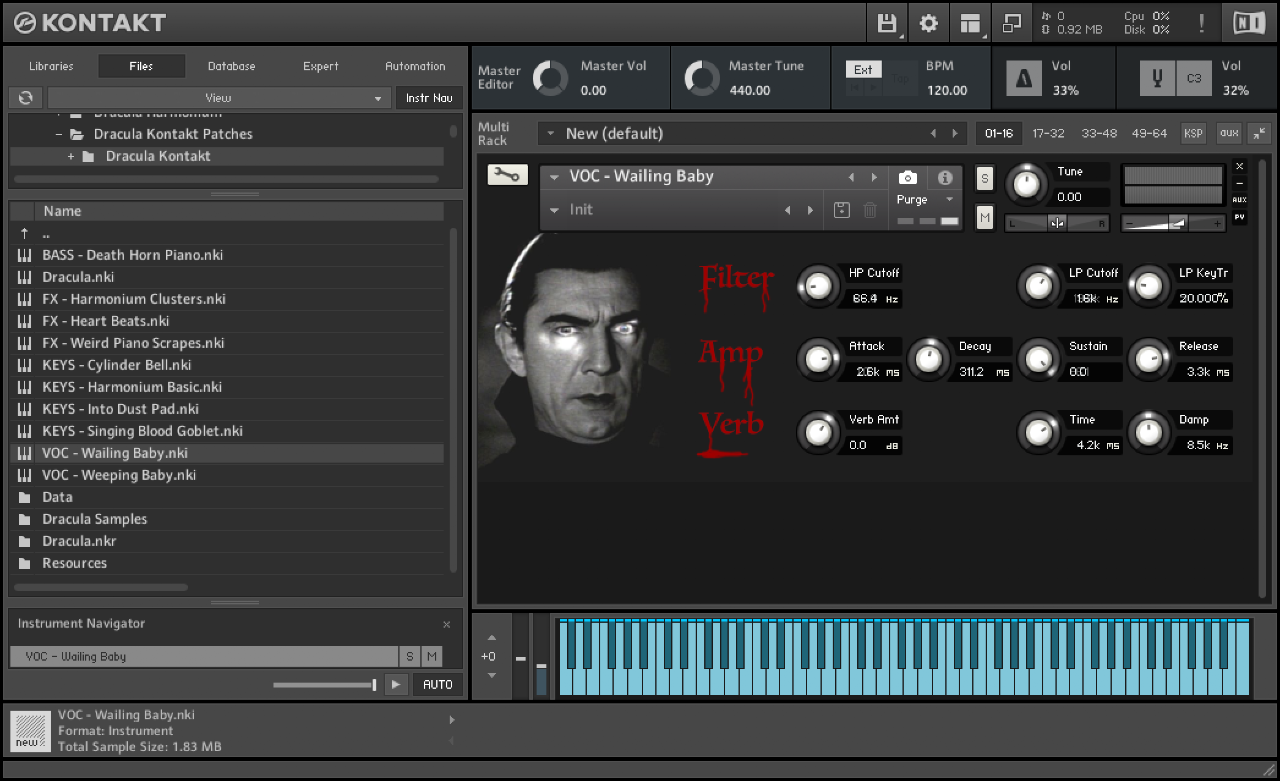1280x781 pixels.
Task: Click the rack minimize arrows icon
Action: tap(1259, 133)
